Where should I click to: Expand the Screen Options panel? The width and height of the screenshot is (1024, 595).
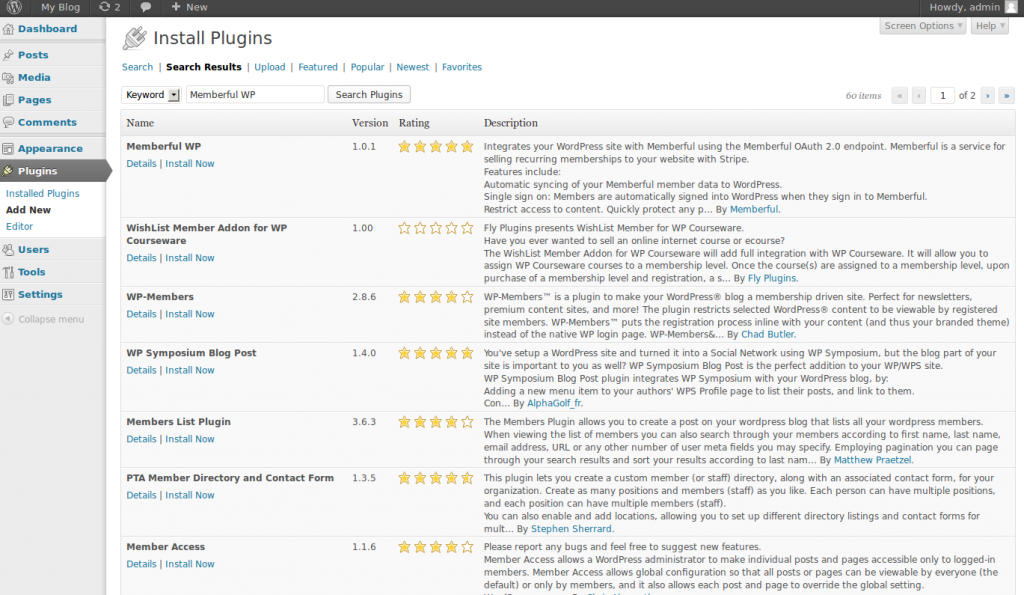coord(923,26)
